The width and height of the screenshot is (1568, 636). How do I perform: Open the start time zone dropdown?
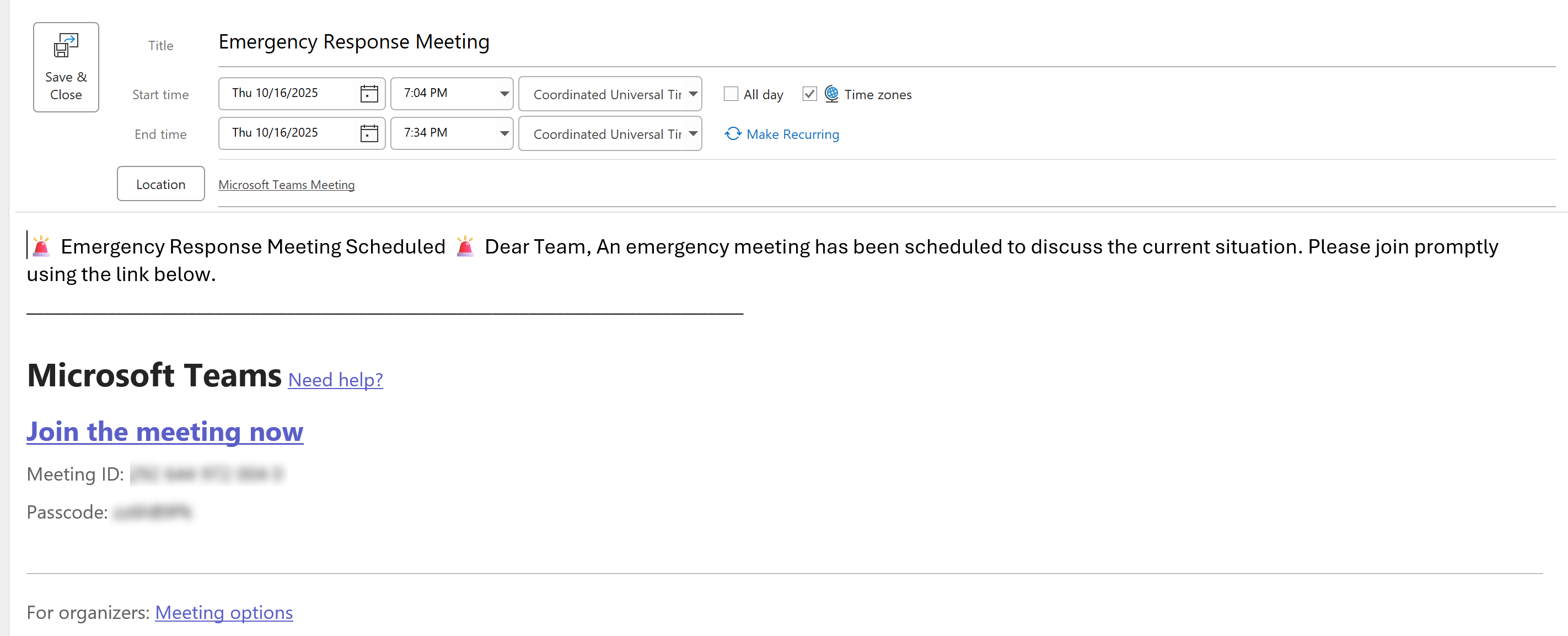(x=610, y=94)
